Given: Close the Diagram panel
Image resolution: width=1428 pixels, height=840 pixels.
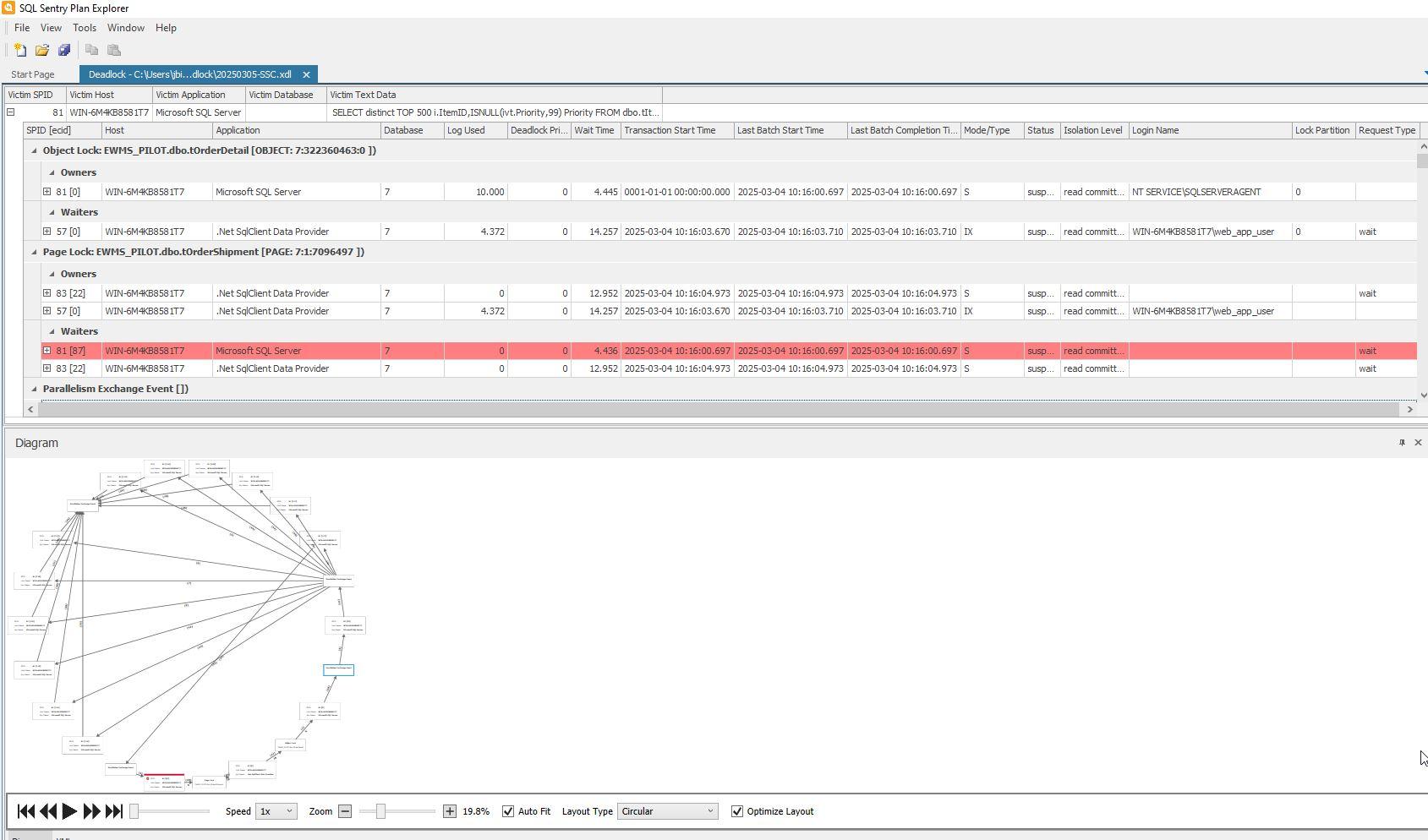Looking at the screenshot, I should point(1418,443).
